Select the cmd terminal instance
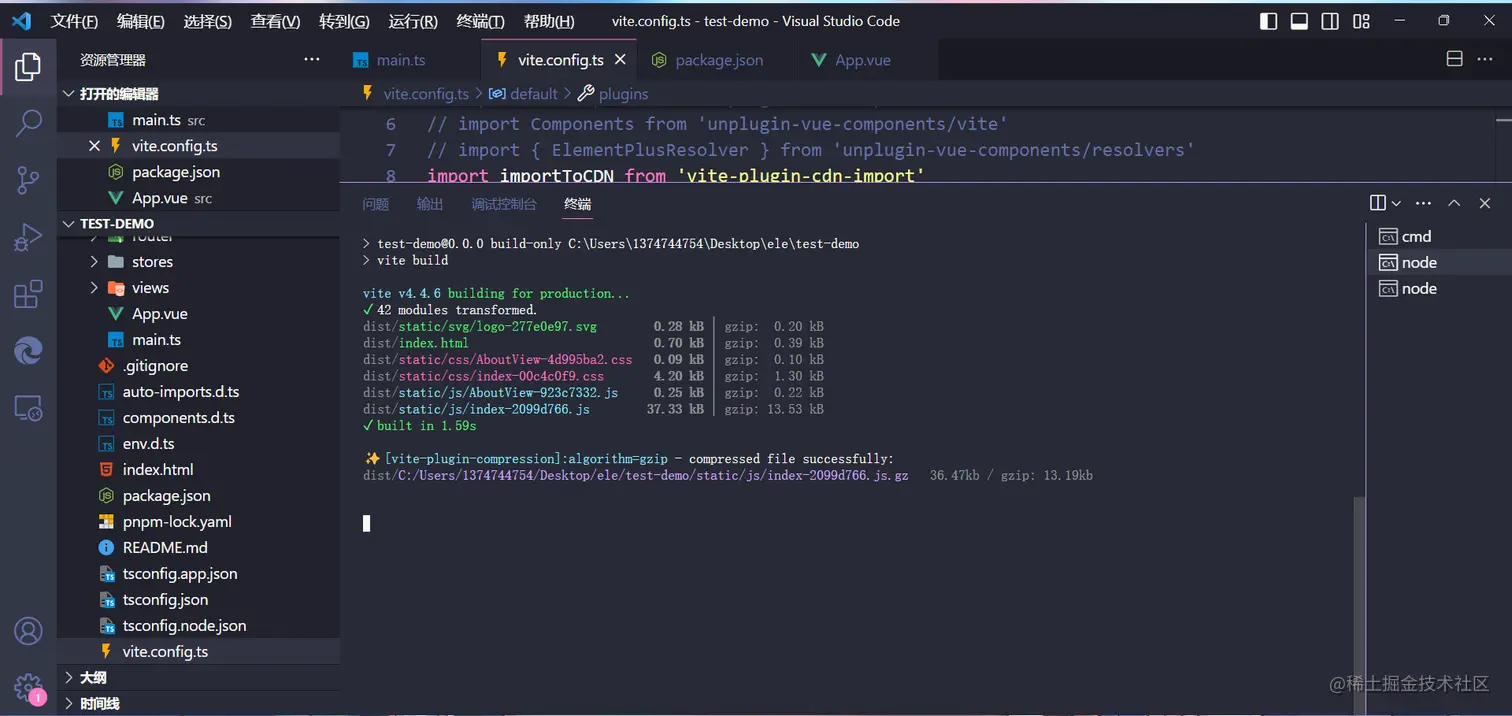Screen dimensions: 1512x716 (x=1438, y=236)
